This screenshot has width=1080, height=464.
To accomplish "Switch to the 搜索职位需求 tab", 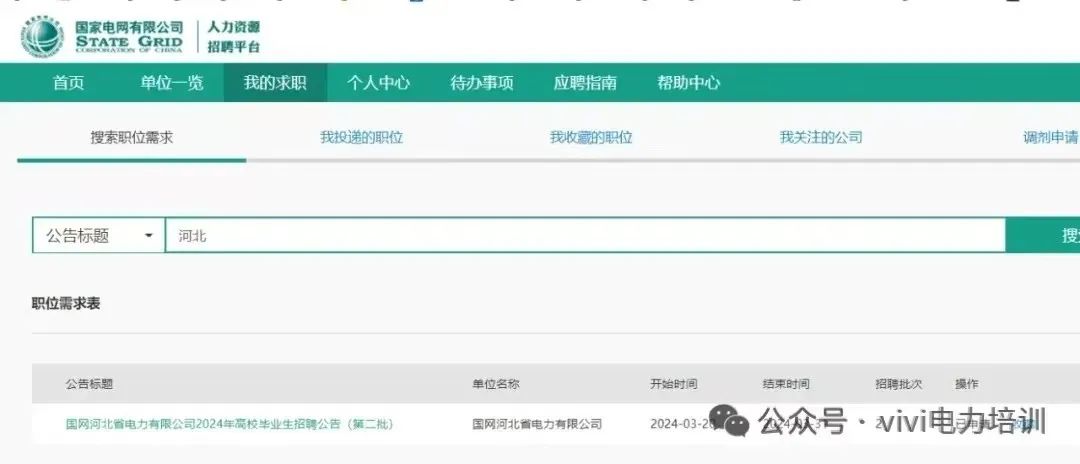I will coord(132,137).
